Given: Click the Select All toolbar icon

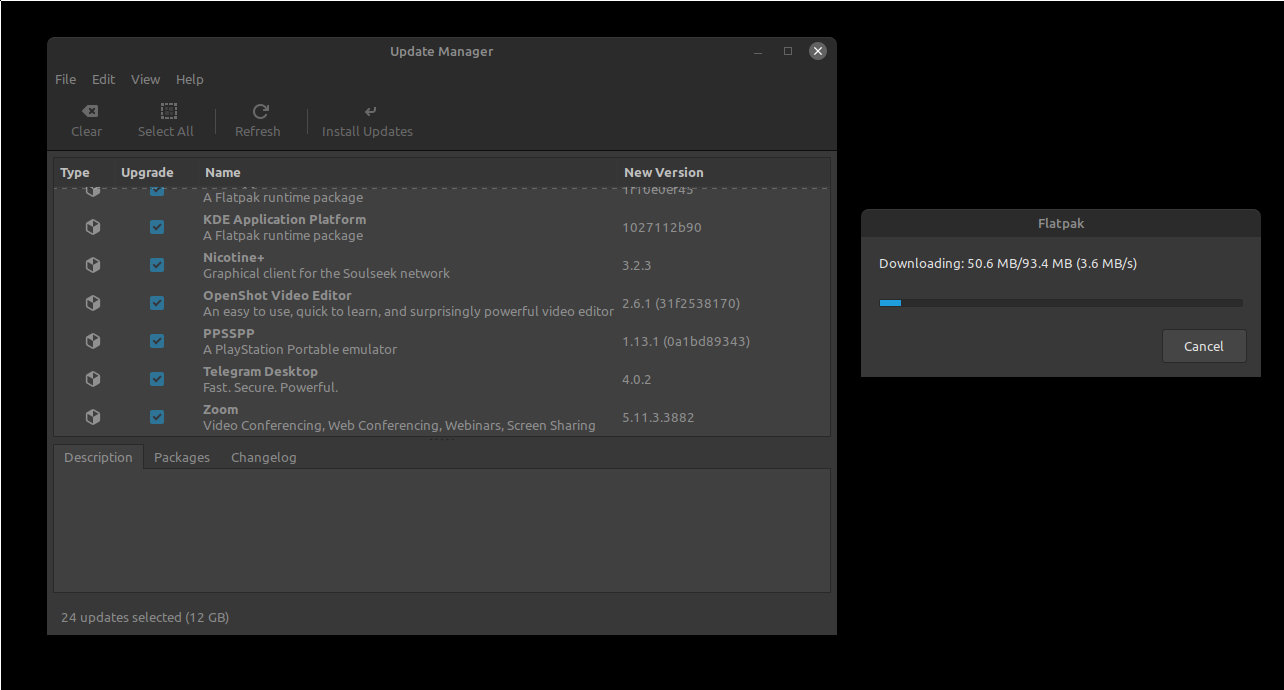Looking at the screenshot, I should pyautogui.click(x=168, y=111).
